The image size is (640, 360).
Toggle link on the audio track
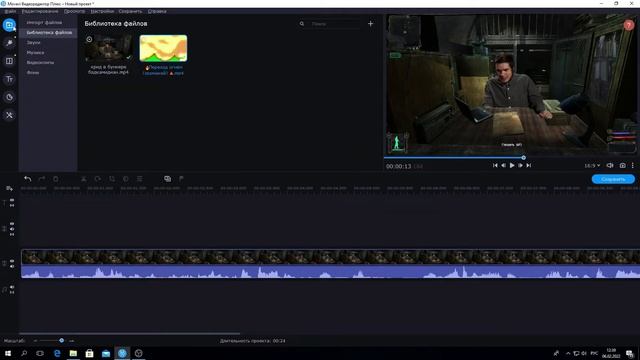[x=12, y=292]
